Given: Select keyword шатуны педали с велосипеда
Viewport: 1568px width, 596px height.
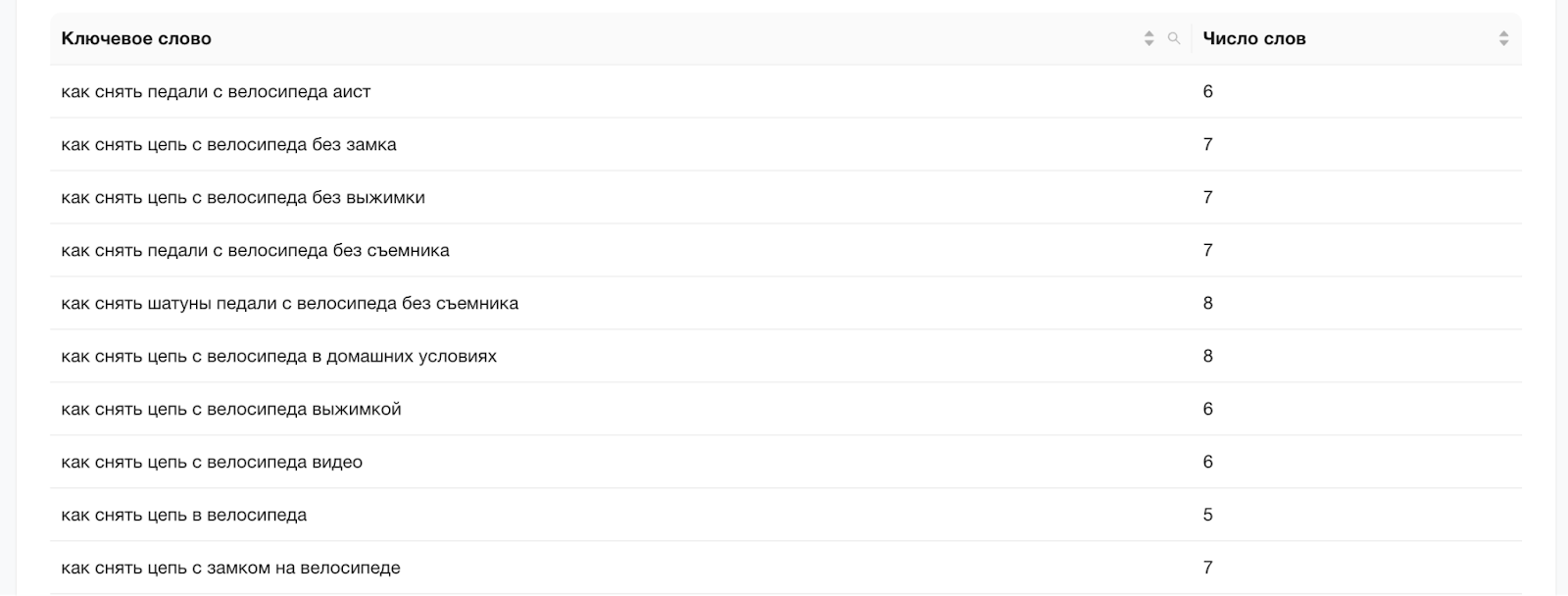Looking at the screenshot, I should click(289, 304).
